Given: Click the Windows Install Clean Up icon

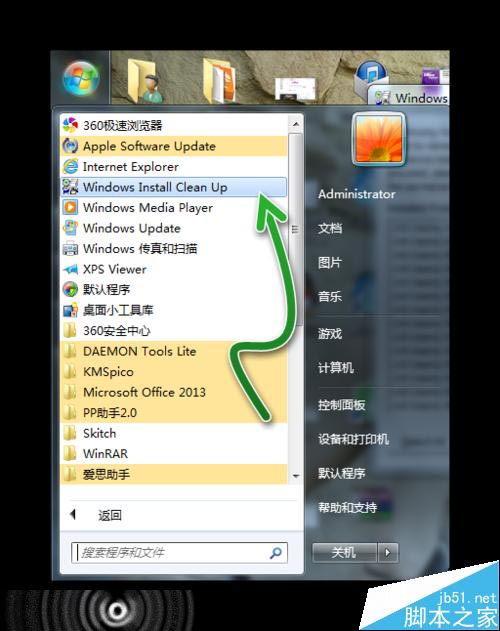Looking at the screenshot, I should [70, 187].
